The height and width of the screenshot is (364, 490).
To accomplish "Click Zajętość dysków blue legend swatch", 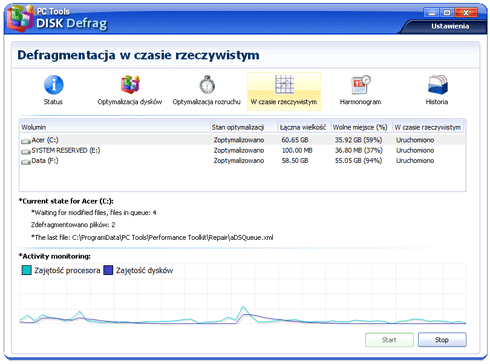I will tap(108, 270).
